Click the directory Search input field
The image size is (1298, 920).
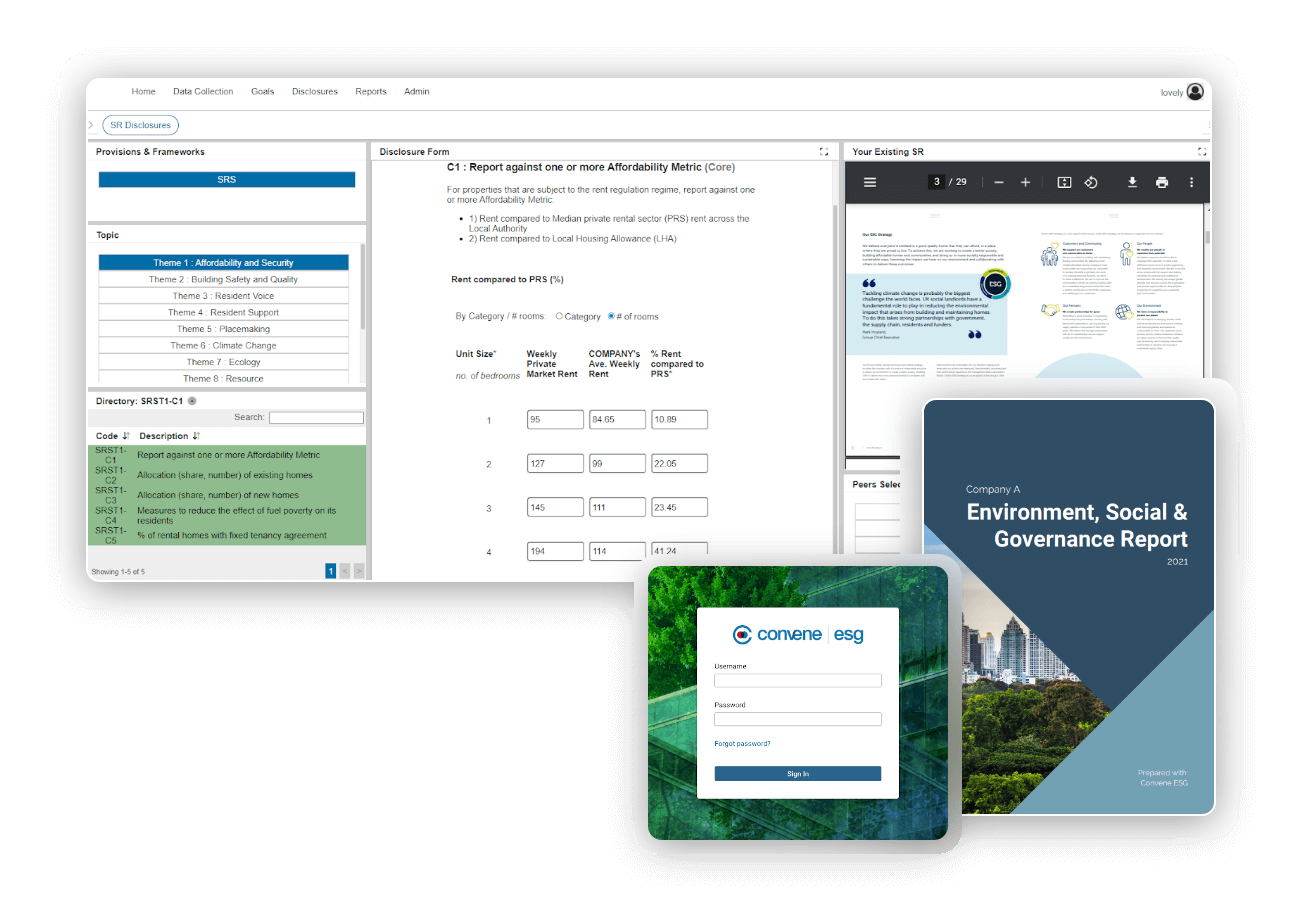coord(316,418)
